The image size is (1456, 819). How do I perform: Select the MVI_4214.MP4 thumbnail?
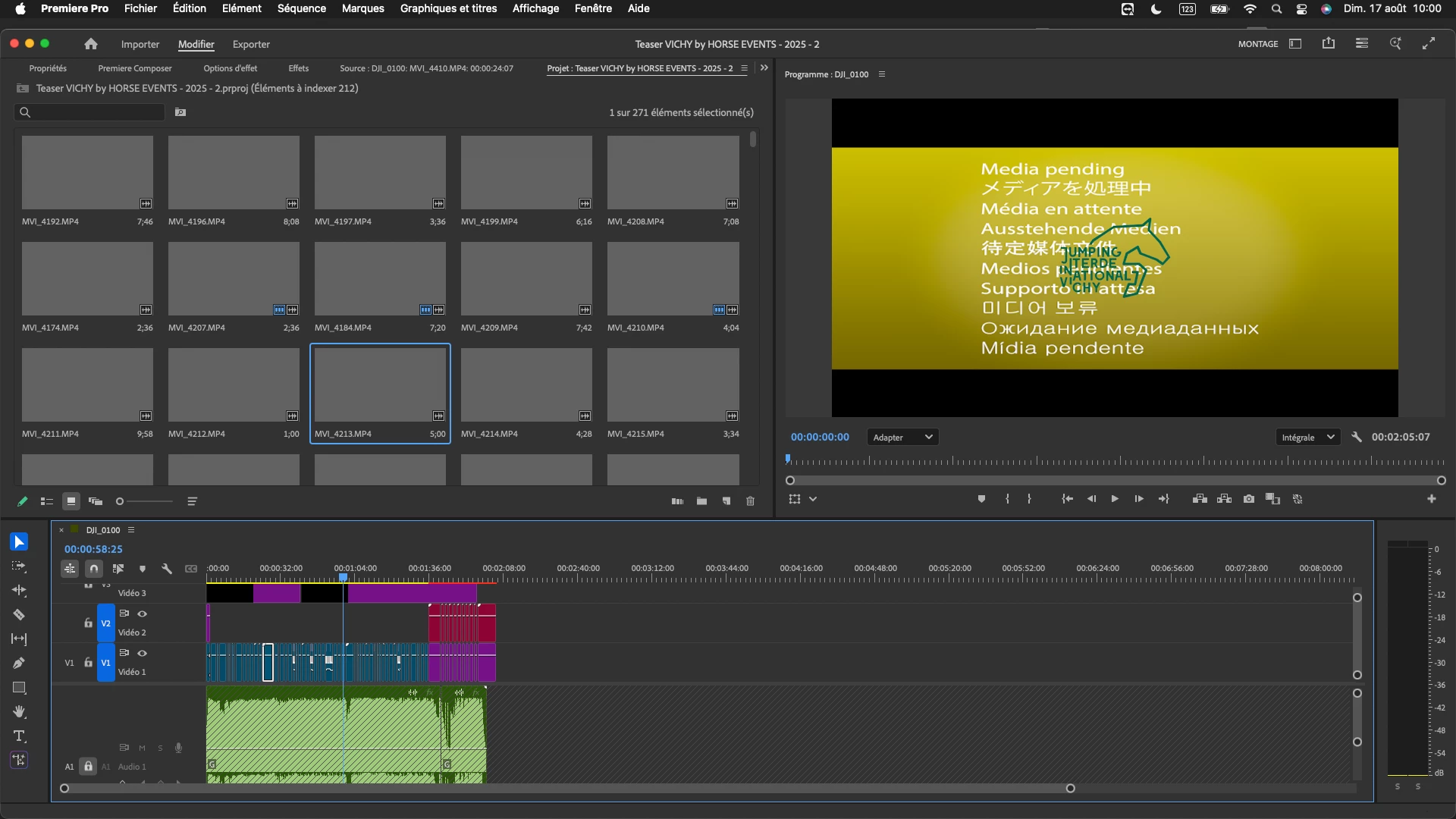tap(526, 385)
